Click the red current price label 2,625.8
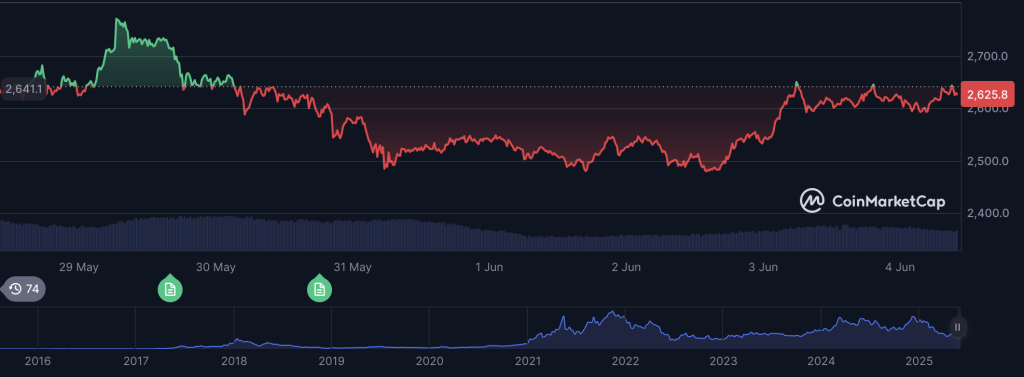The height and width of the screenshot is (377, 1024). point(987,95)
